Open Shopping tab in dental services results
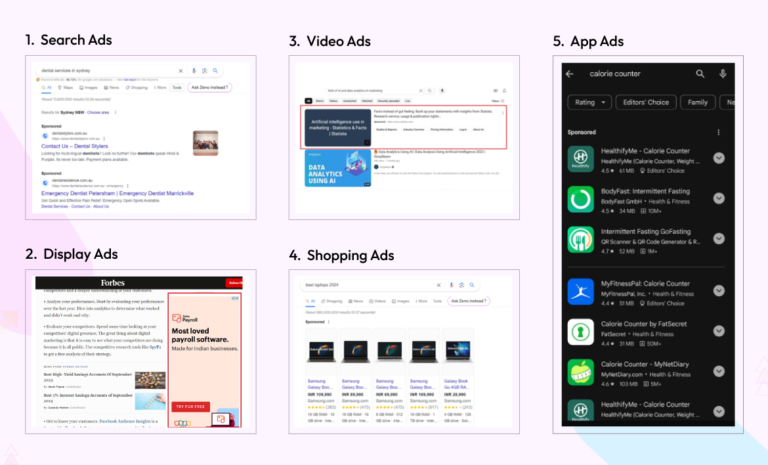This screenshot has width=768, height=465. point(137,88)
